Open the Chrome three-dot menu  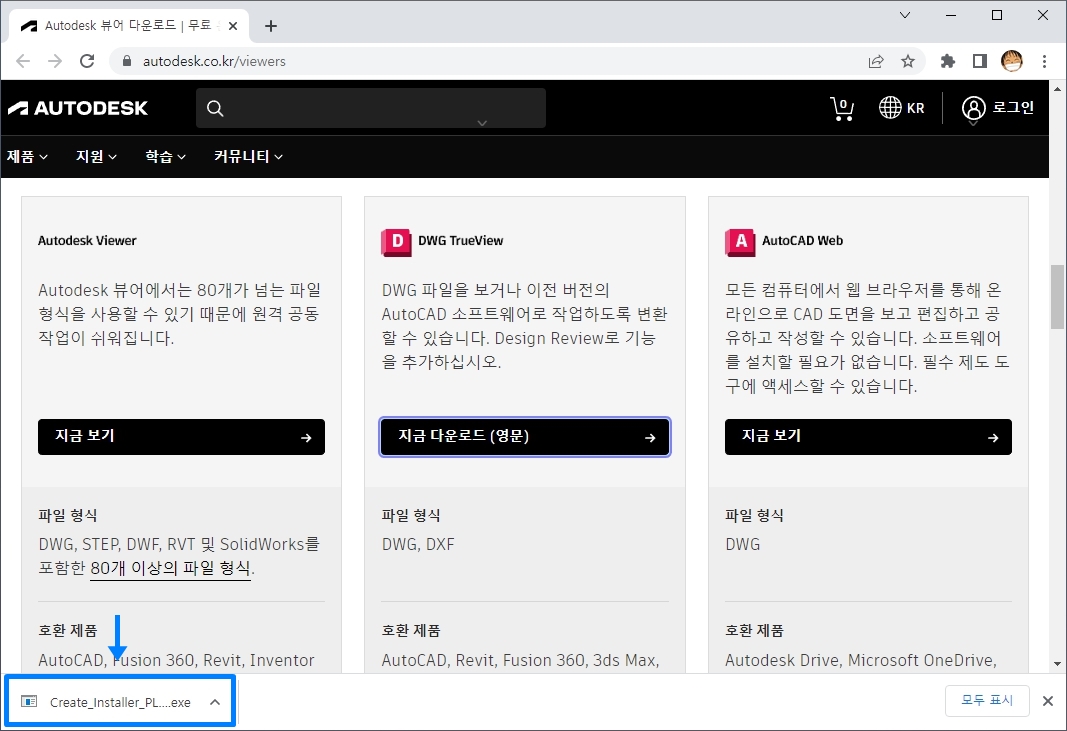pyautogui.click(x=1045, y=61)
